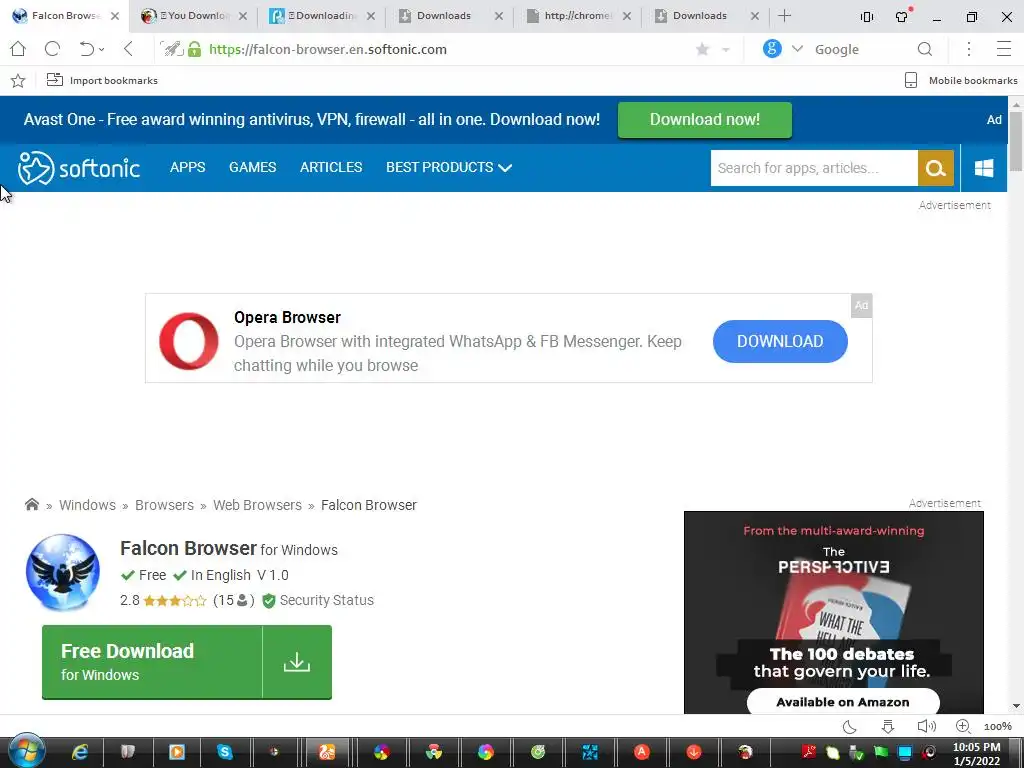Click the Ad badge on Opera banner
Viewport: 1024px width, 768px height.
(861, 306)
